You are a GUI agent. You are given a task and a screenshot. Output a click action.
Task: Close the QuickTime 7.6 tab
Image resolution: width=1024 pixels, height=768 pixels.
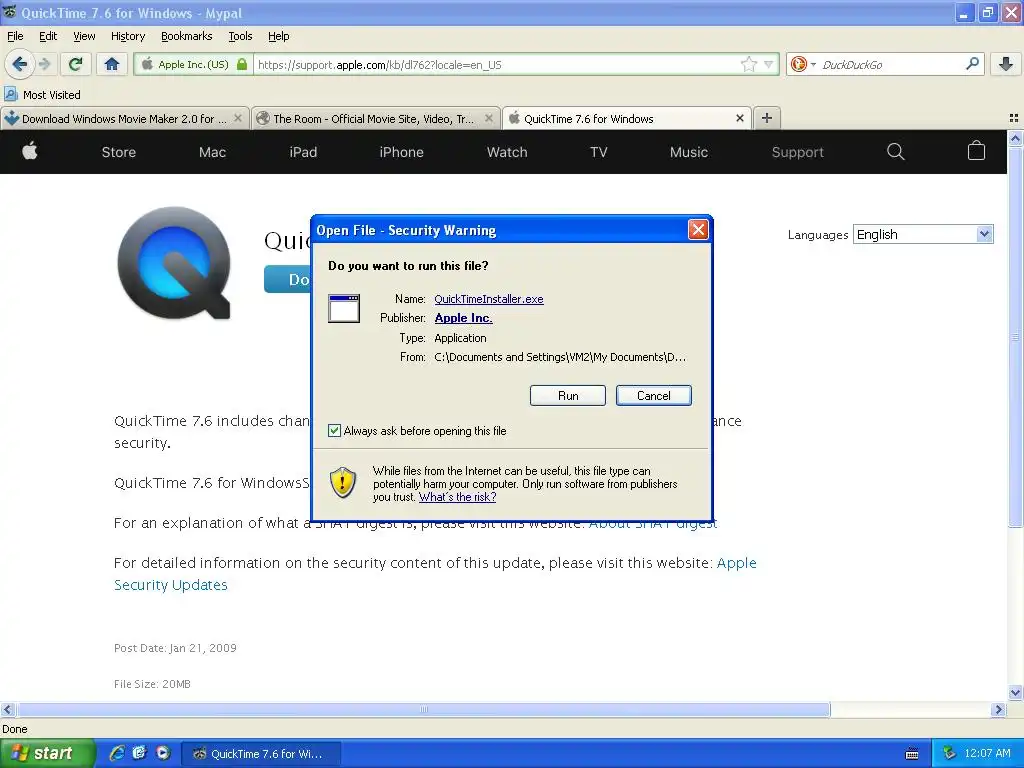(739, 118)
